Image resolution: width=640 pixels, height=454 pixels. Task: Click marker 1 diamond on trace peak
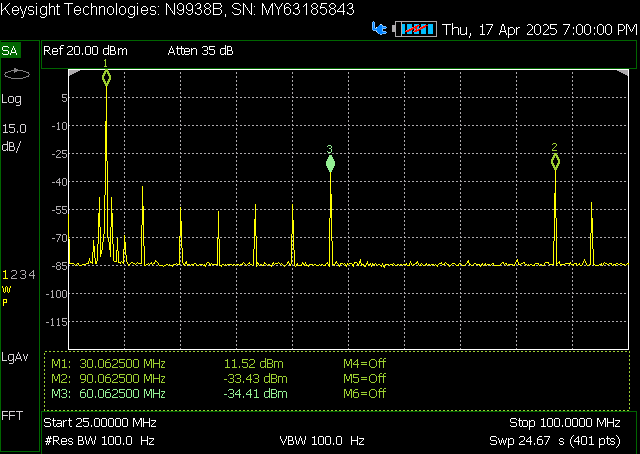(x=106, y=78)
